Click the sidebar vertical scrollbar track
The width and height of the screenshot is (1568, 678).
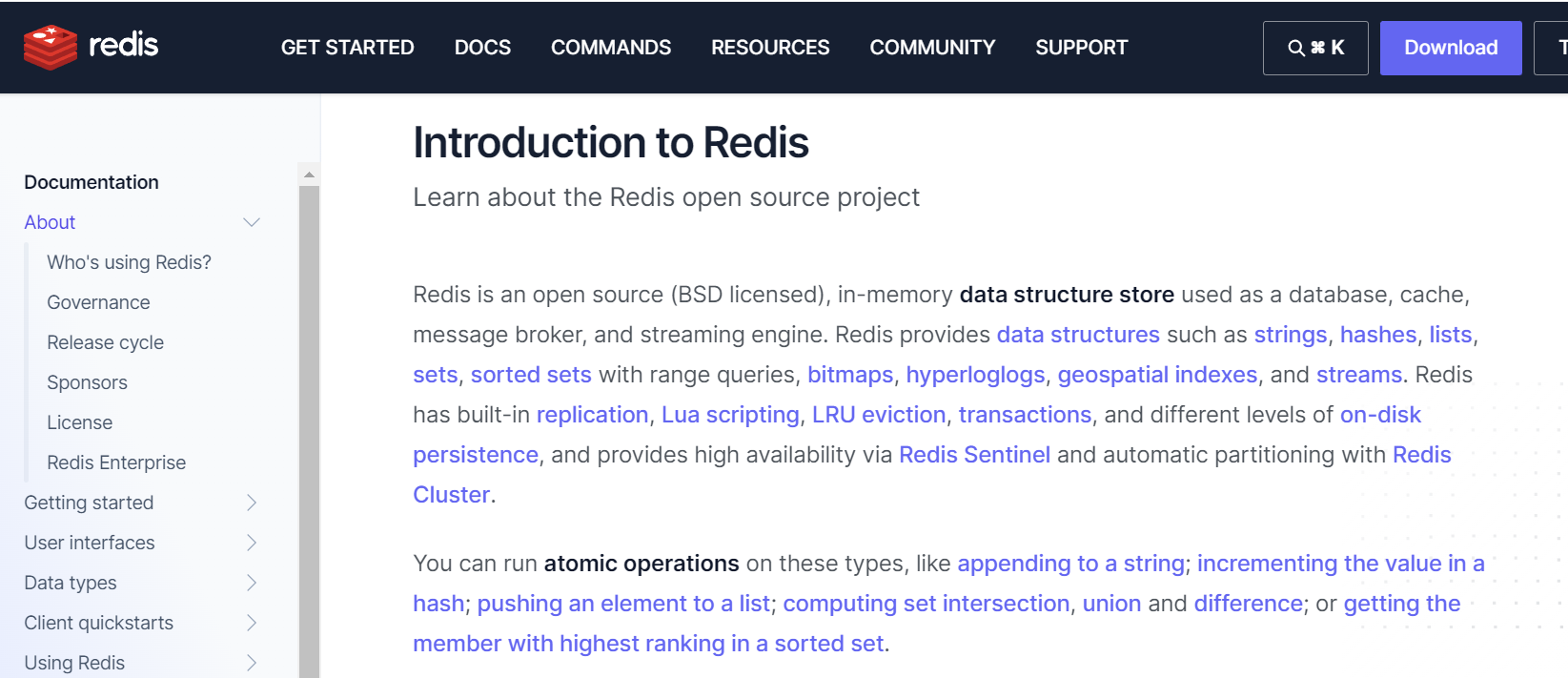(x=309, y=429)
